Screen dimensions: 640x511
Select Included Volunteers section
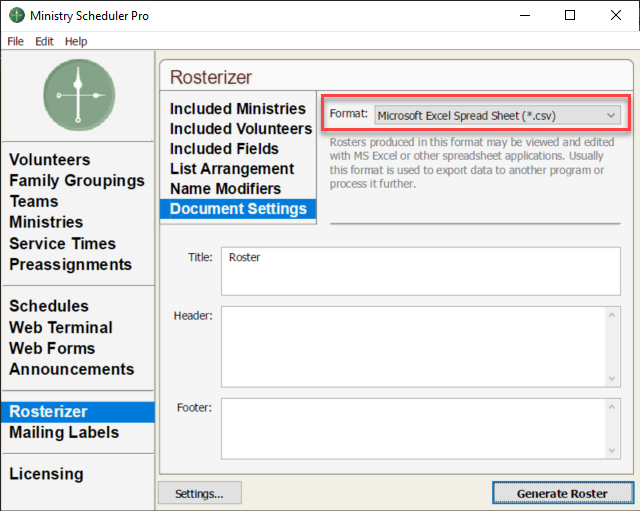click(240, 129)
